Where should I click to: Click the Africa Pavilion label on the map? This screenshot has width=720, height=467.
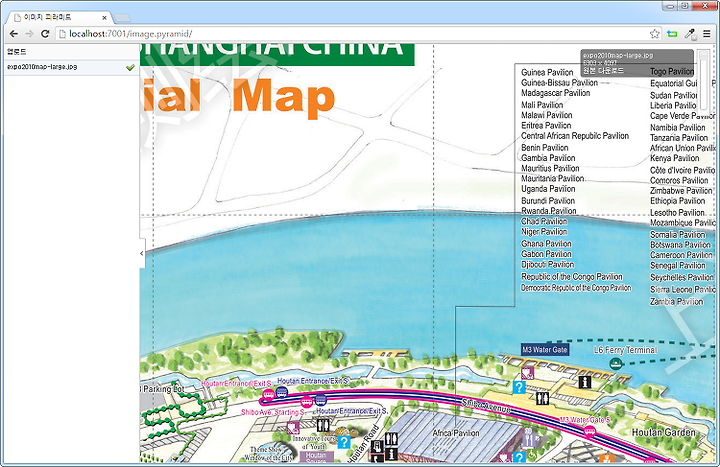[x=456, y=433]
